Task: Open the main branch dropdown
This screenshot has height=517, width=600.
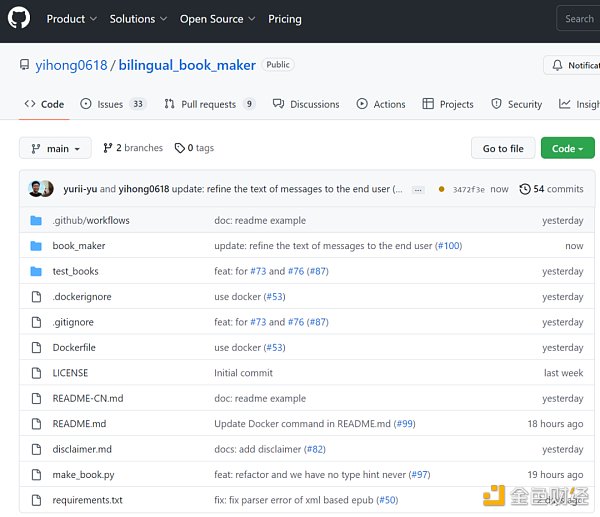Action: click(55, 148)
